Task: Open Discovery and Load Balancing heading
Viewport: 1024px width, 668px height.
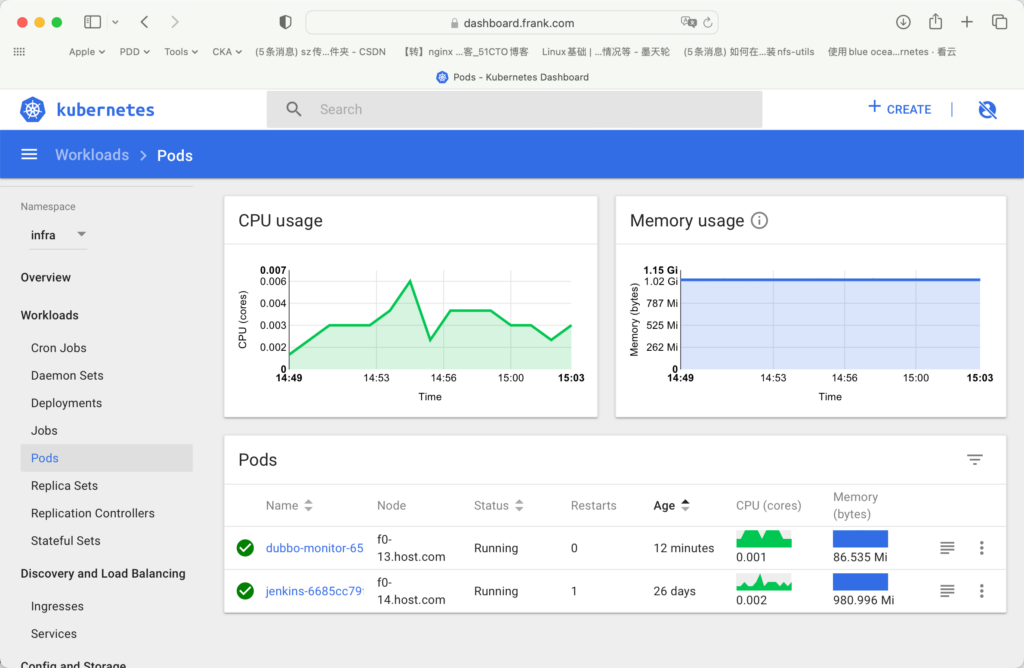Action: tap(103, 573)
